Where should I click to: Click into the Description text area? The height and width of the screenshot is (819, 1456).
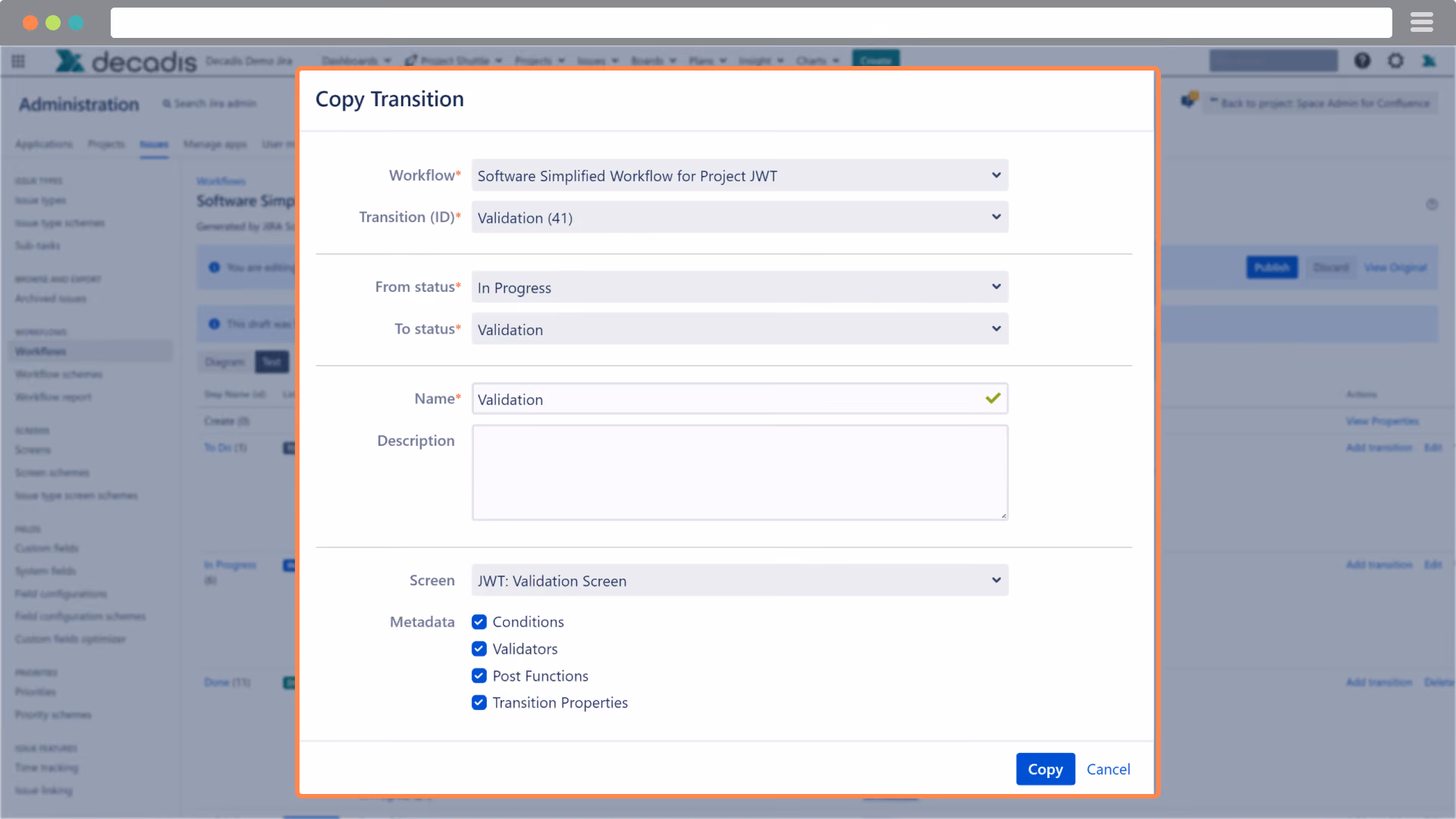739,472
